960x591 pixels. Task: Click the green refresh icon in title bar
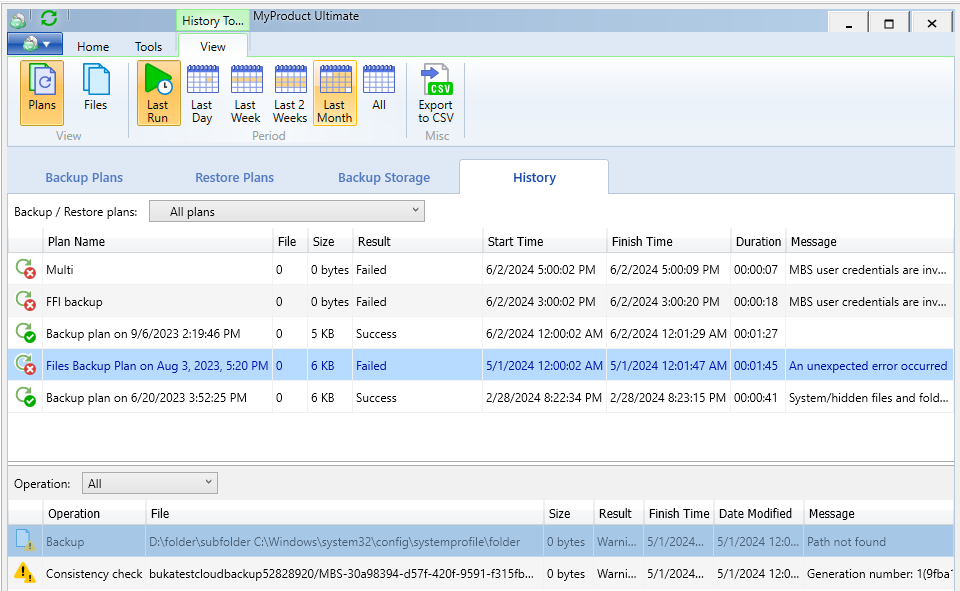[x=48, y=18]
